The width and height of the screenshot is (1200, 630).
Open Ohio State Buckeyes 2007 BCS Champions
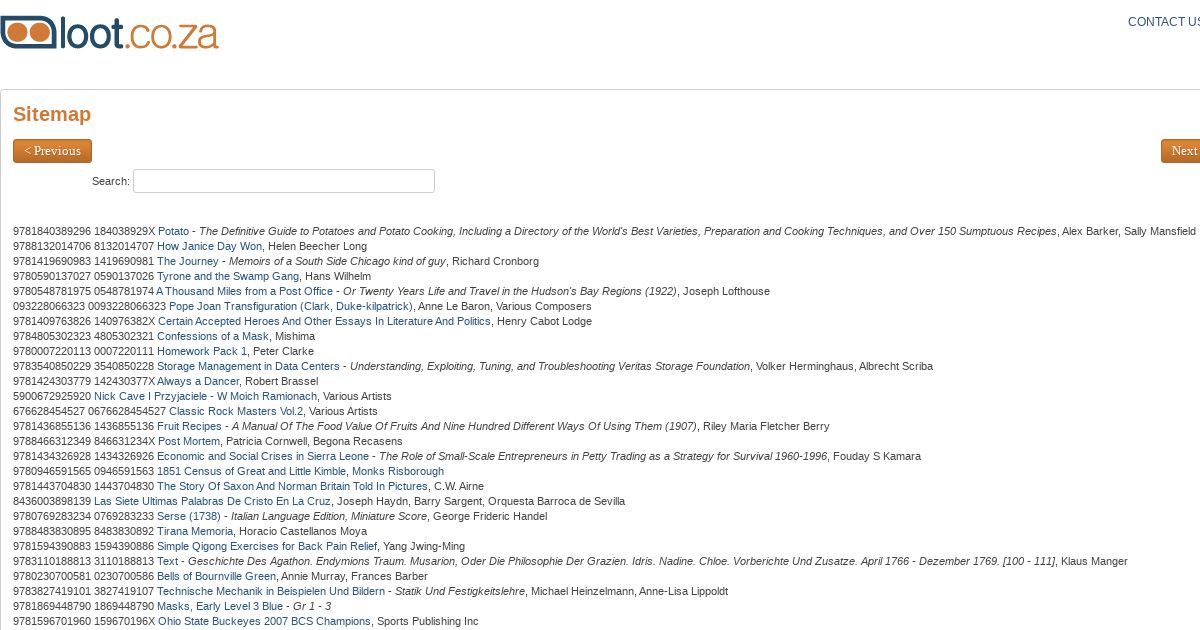click(x=264, y=621)
